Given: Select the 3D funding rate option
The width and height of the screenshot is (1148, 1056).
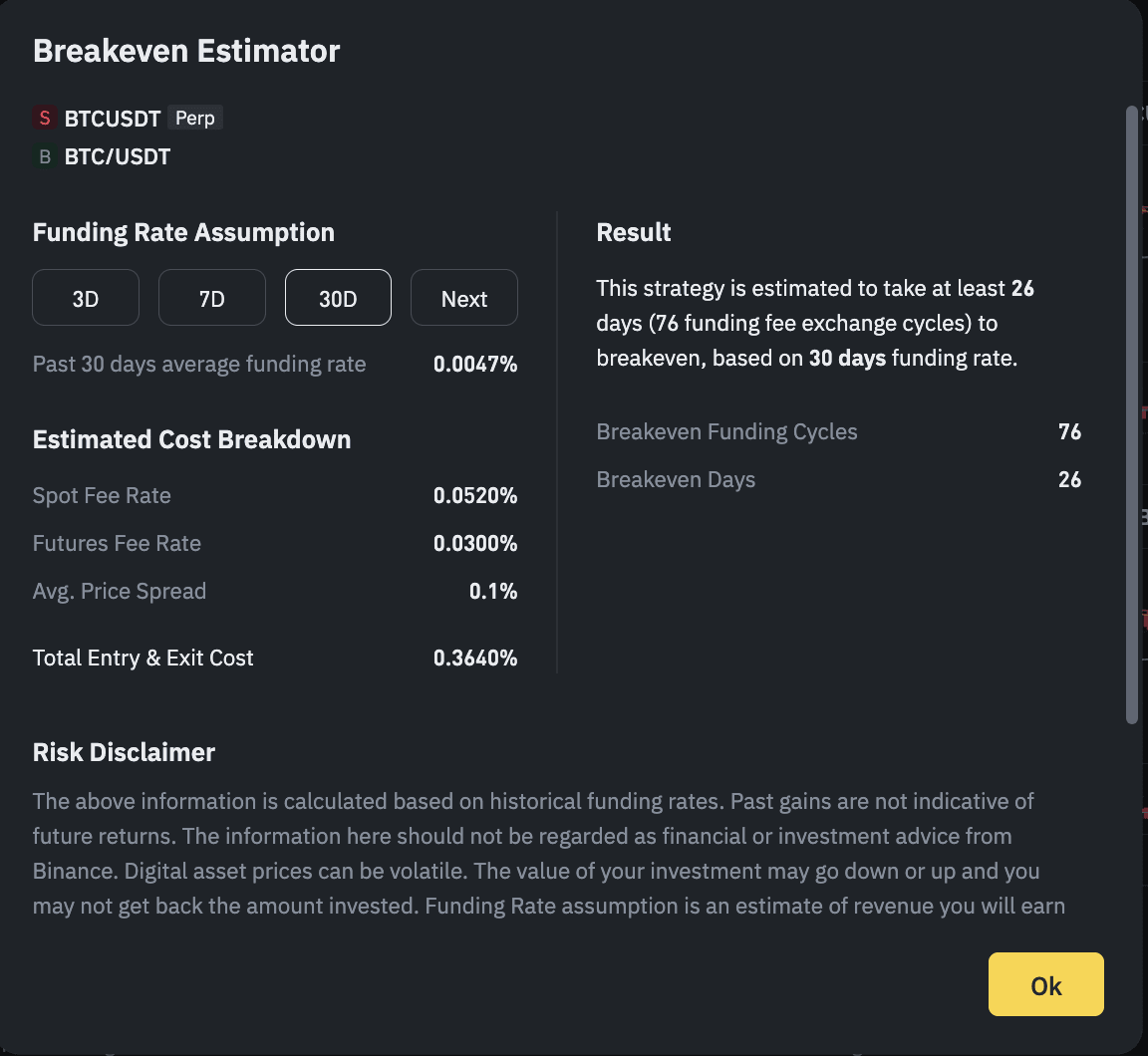Looking at the screenshot, I should pyautogui.click(x=86, y=298).
